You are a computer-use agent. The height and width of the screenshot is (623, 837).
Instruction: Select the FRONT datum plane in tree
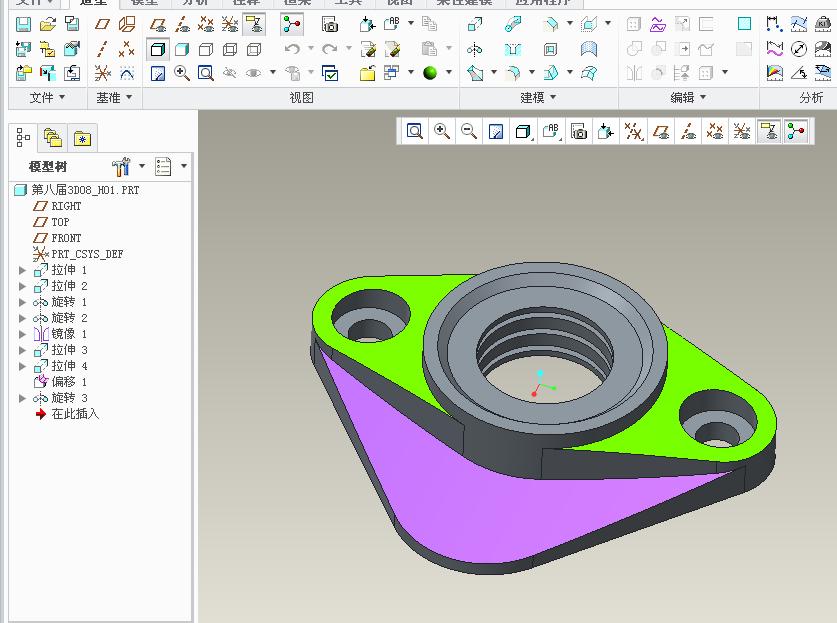[66, 238]
